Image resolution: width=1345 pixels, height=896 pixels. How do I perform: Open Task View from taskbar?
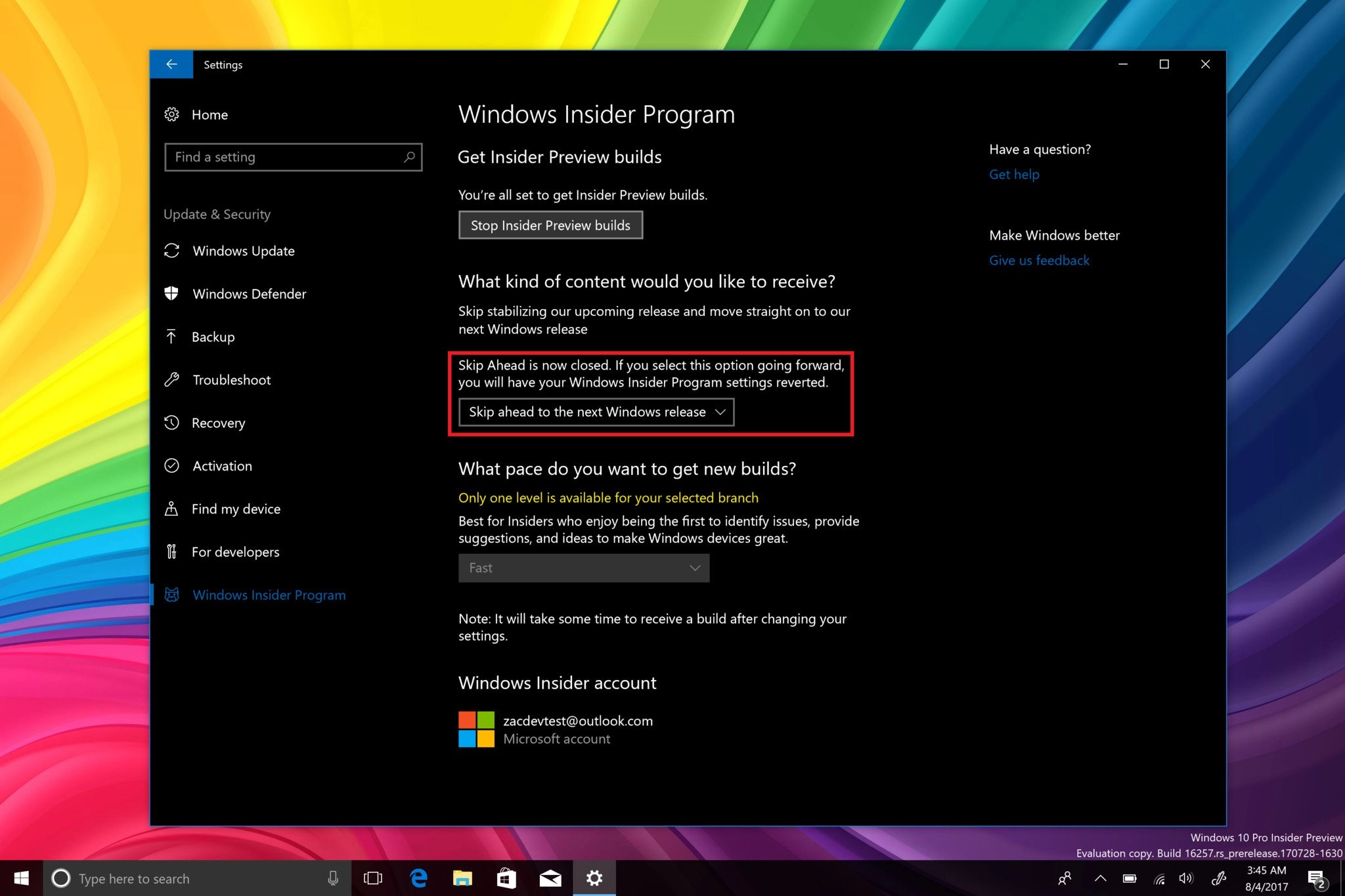[x=373, y=878]
